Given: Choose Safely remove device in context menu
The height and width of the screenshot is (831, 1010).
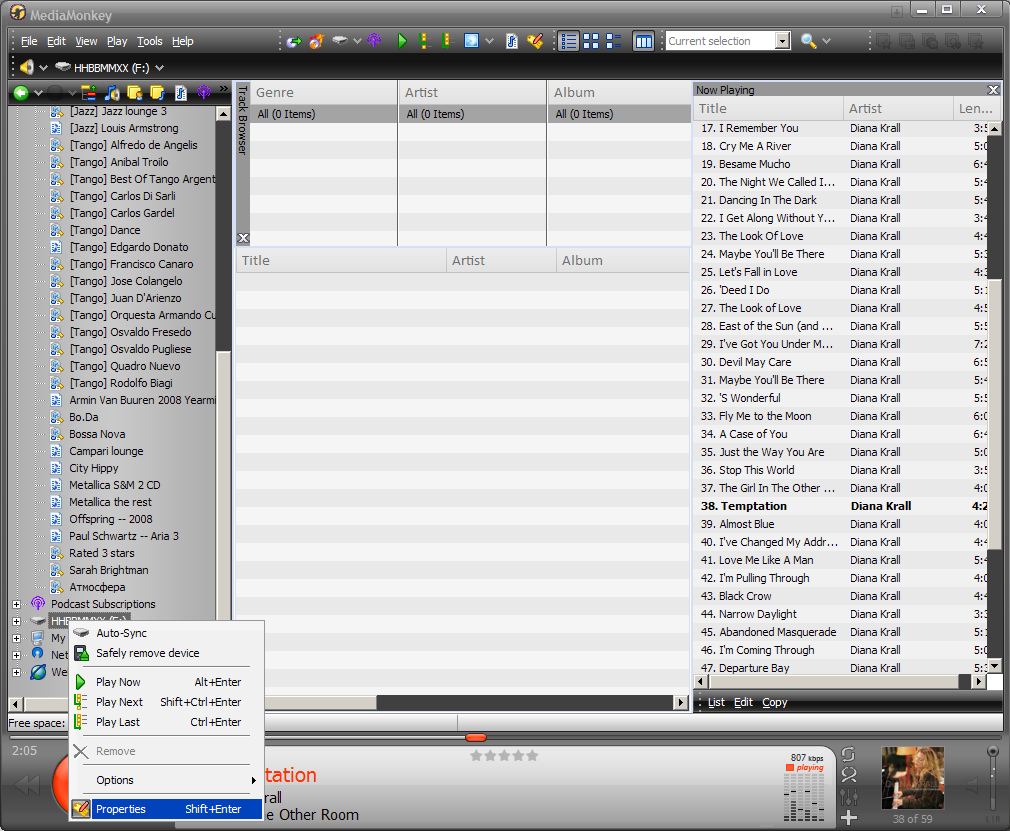Looking at the screenshot, I should 166,653.
